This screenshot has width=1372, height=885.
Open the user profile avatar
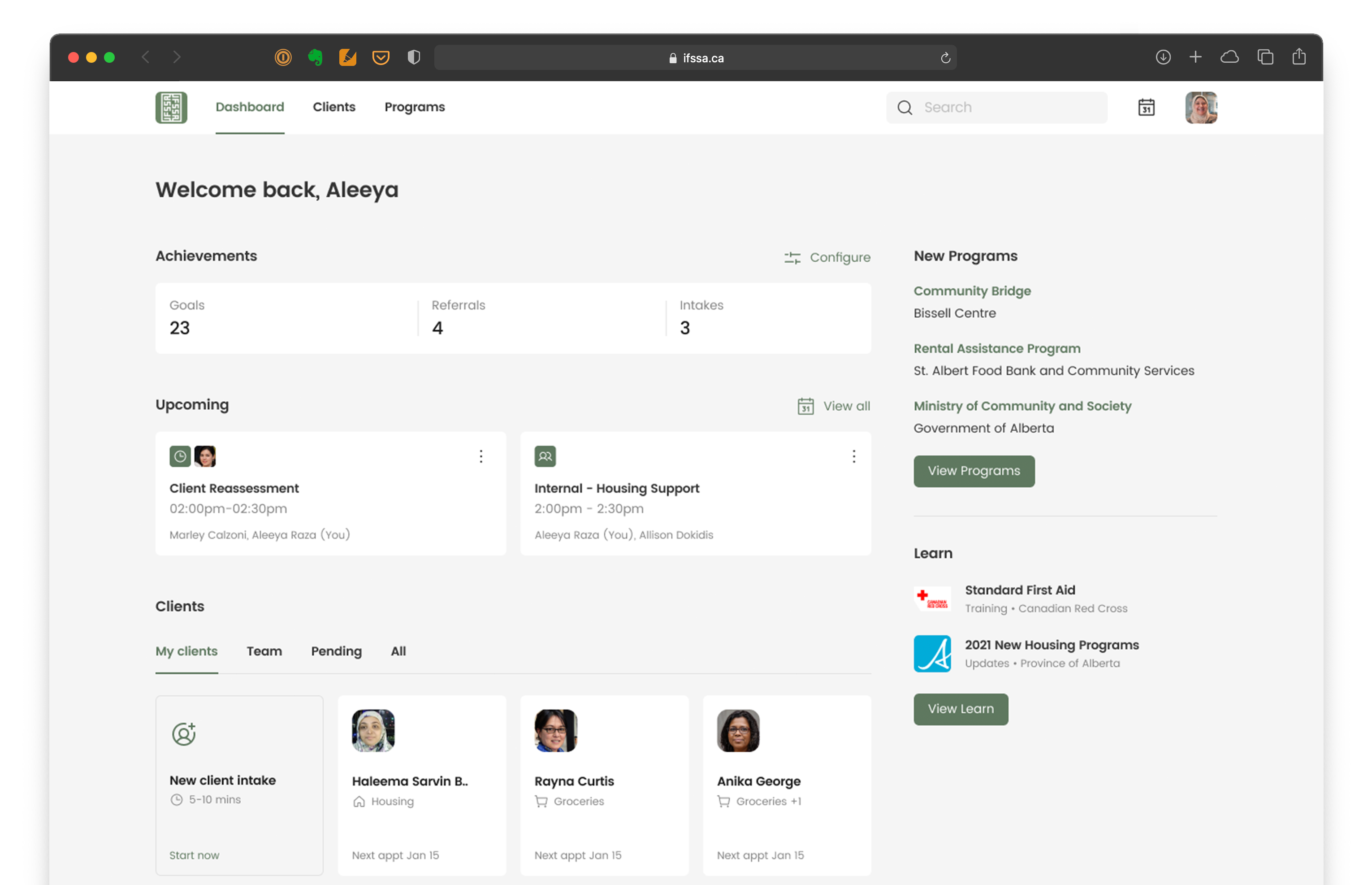click(1201, 108)
